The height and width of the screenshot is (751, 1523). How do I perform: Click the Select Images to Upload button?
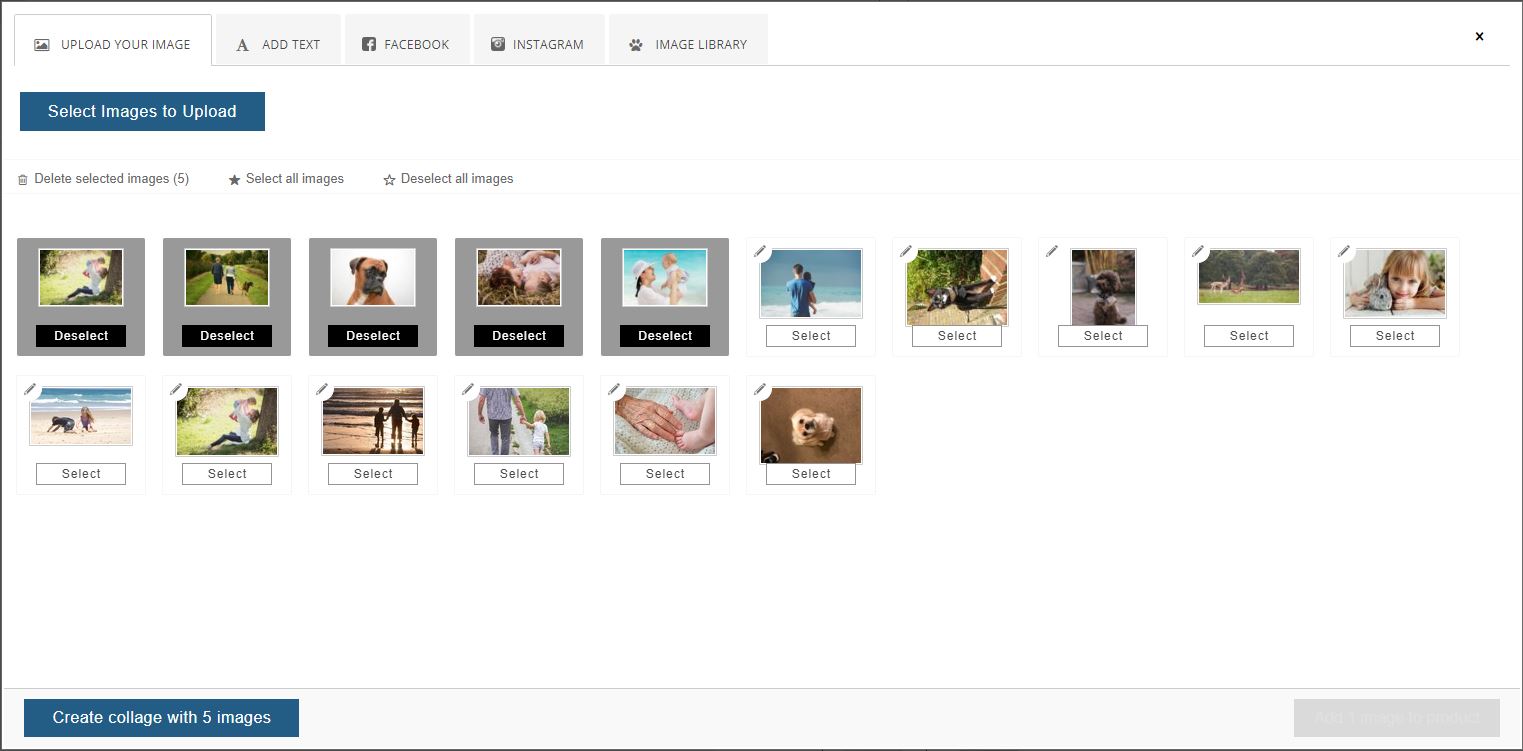(141, 111)
